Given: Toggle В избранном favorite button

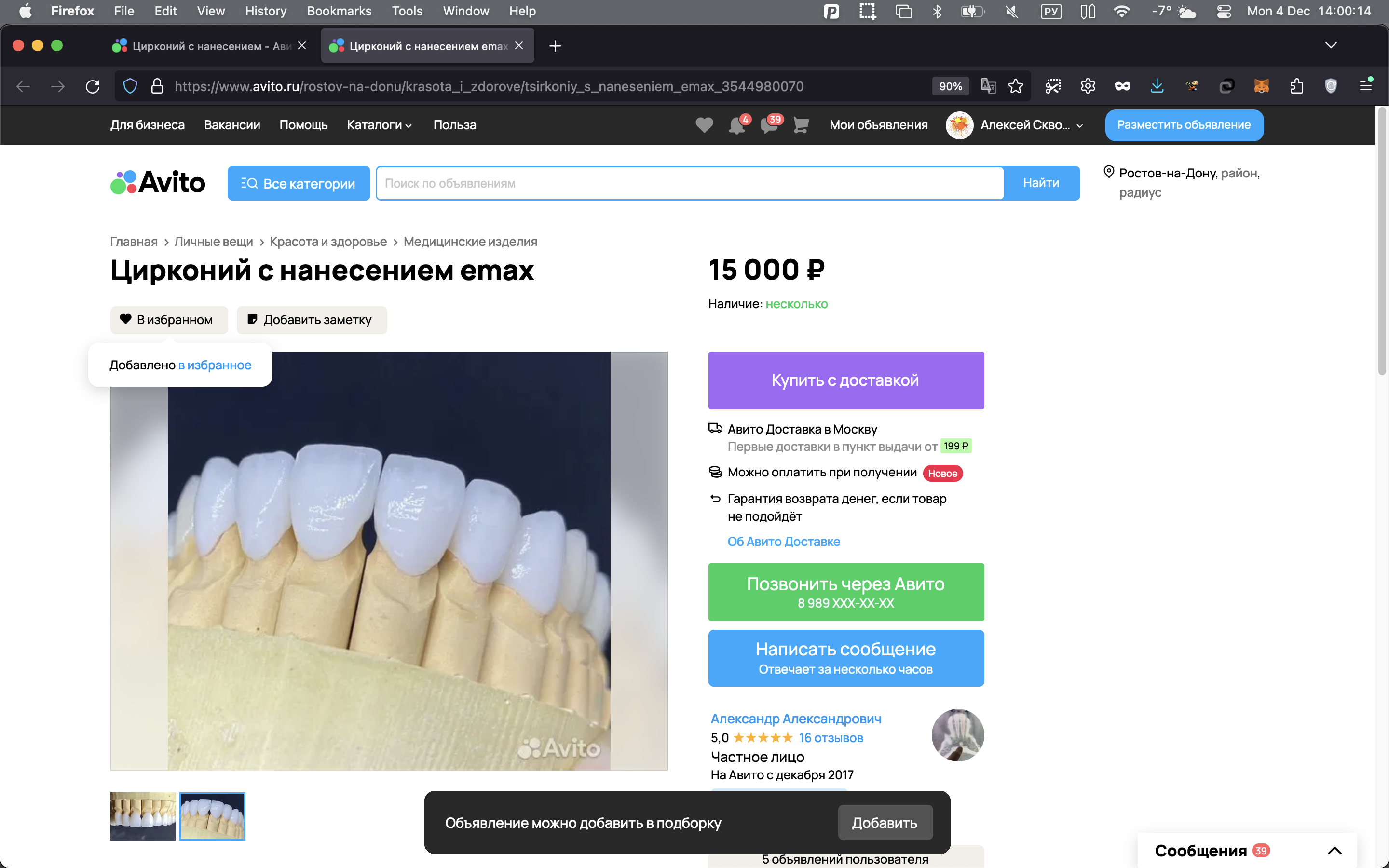Looking at the screenshot, I should (x=169, y=320).
